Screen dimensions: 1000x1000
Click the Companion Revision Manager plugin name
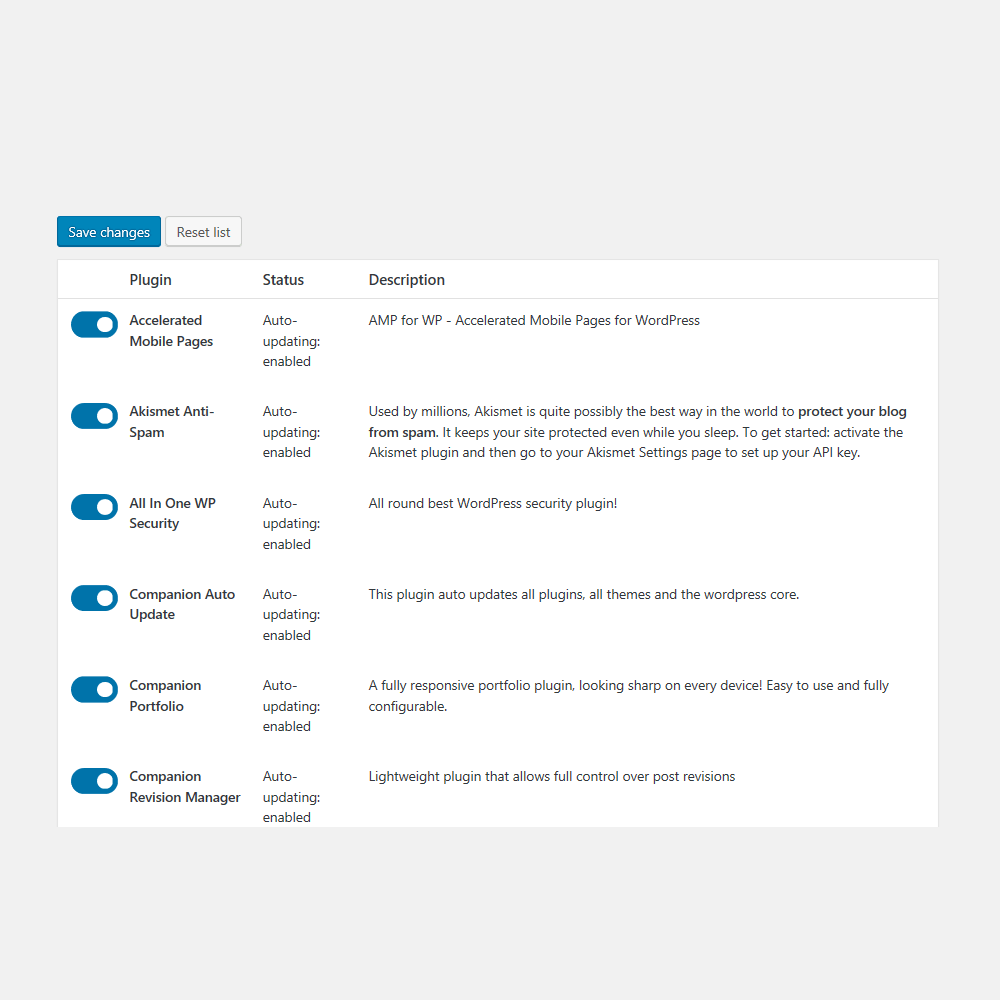tap(185, 787)
